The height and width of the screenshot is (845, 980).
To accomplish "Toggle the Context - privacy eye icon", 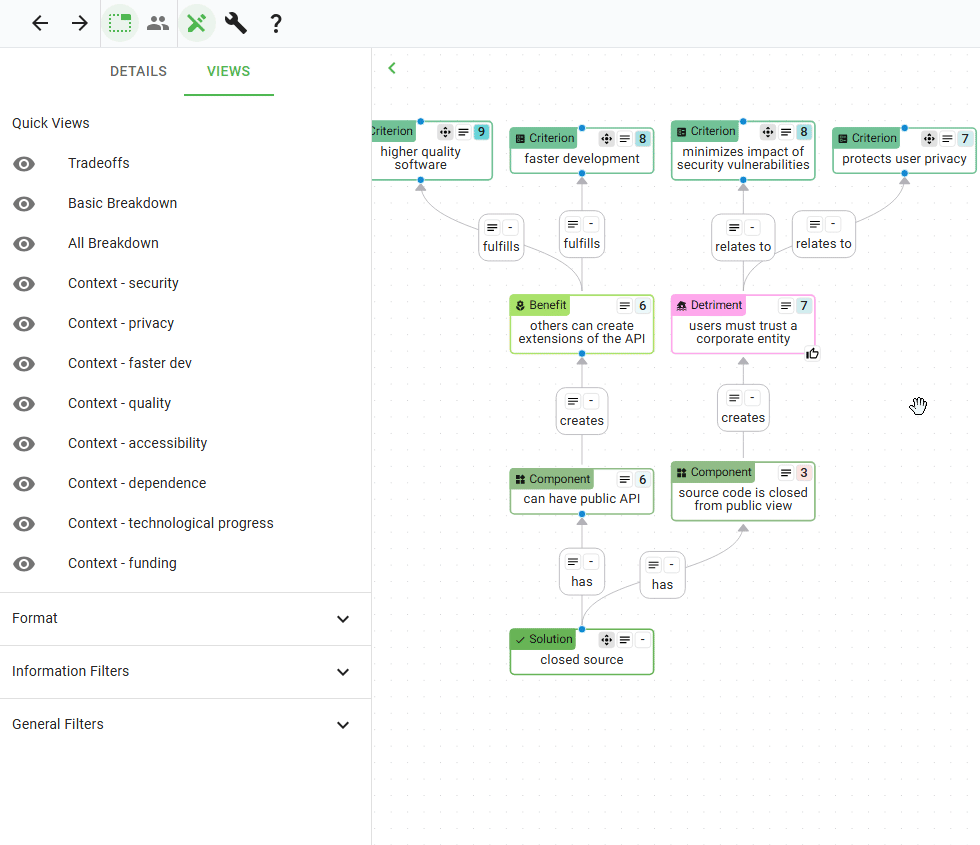I will (x=24, y=324).
